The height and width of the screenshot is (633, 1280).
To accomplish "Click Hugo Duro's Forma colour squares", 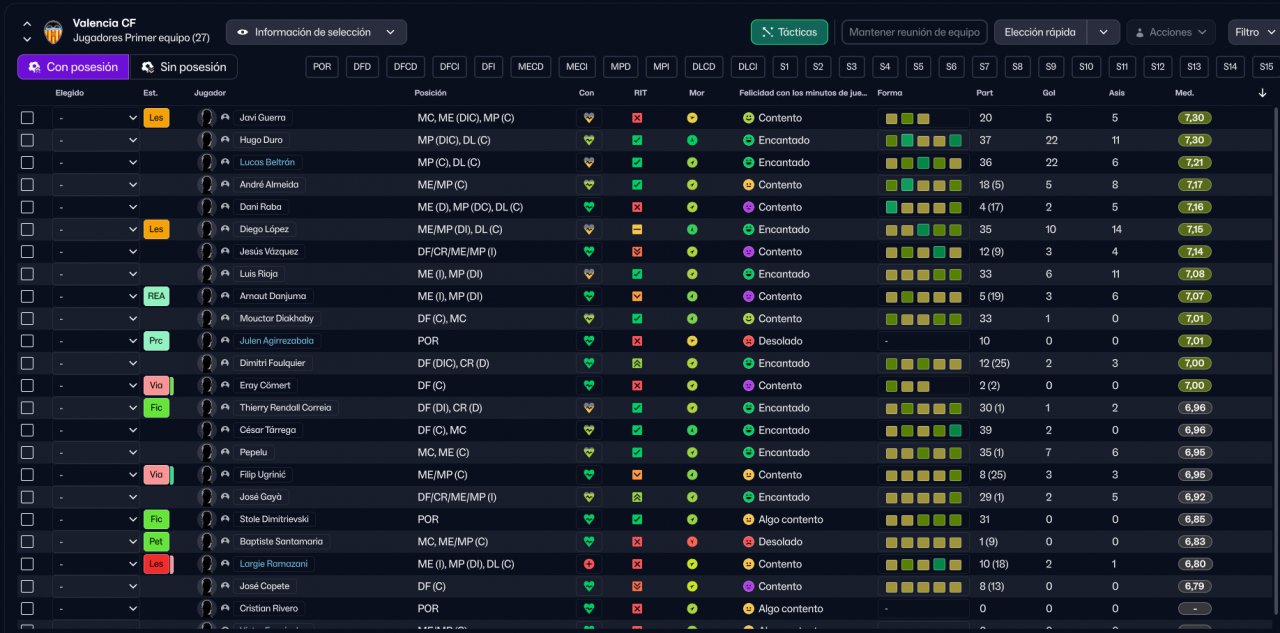I will [923, 140].
